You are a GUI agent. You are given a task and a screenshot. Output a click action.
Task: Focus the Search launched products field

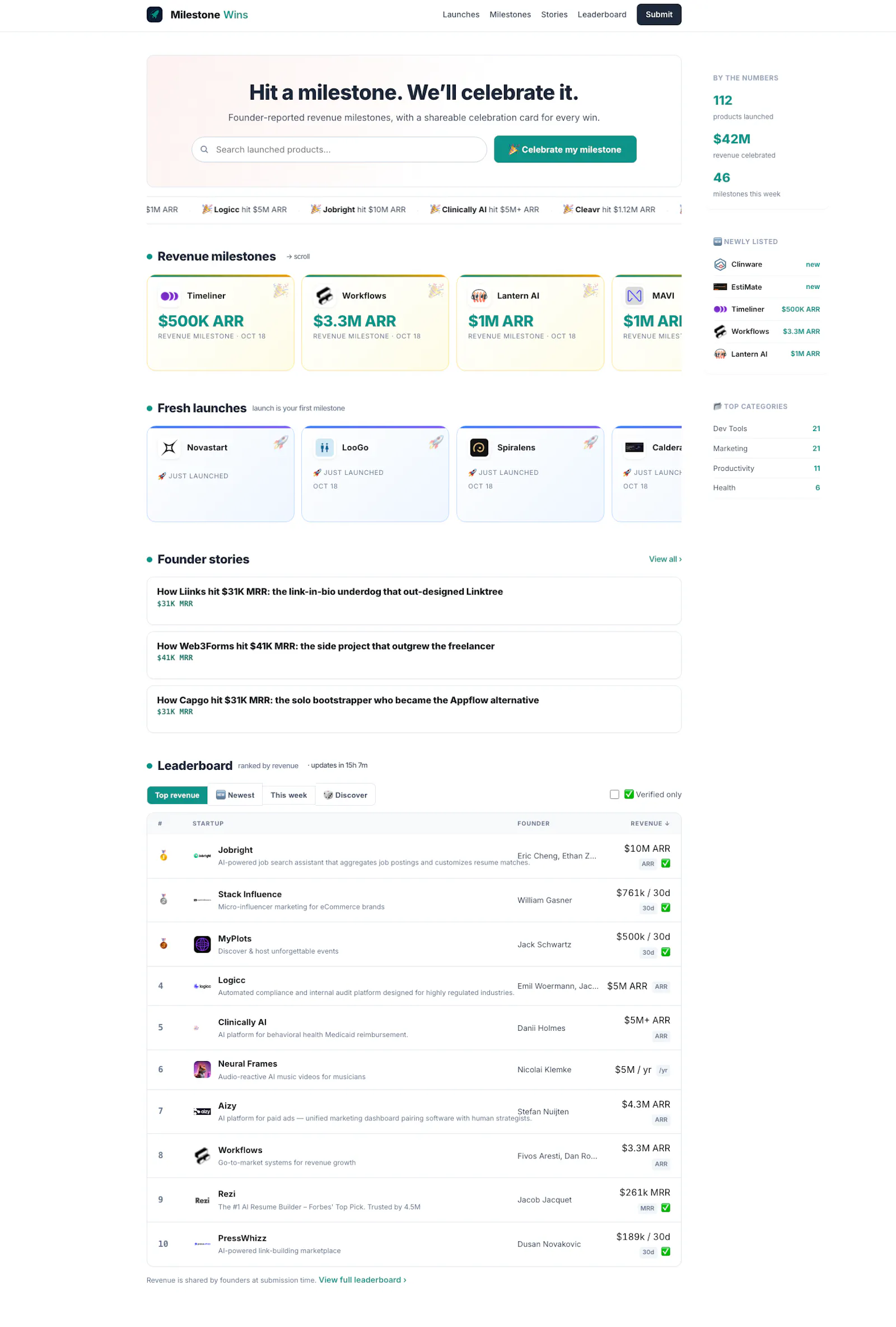[x=339, y=149]
